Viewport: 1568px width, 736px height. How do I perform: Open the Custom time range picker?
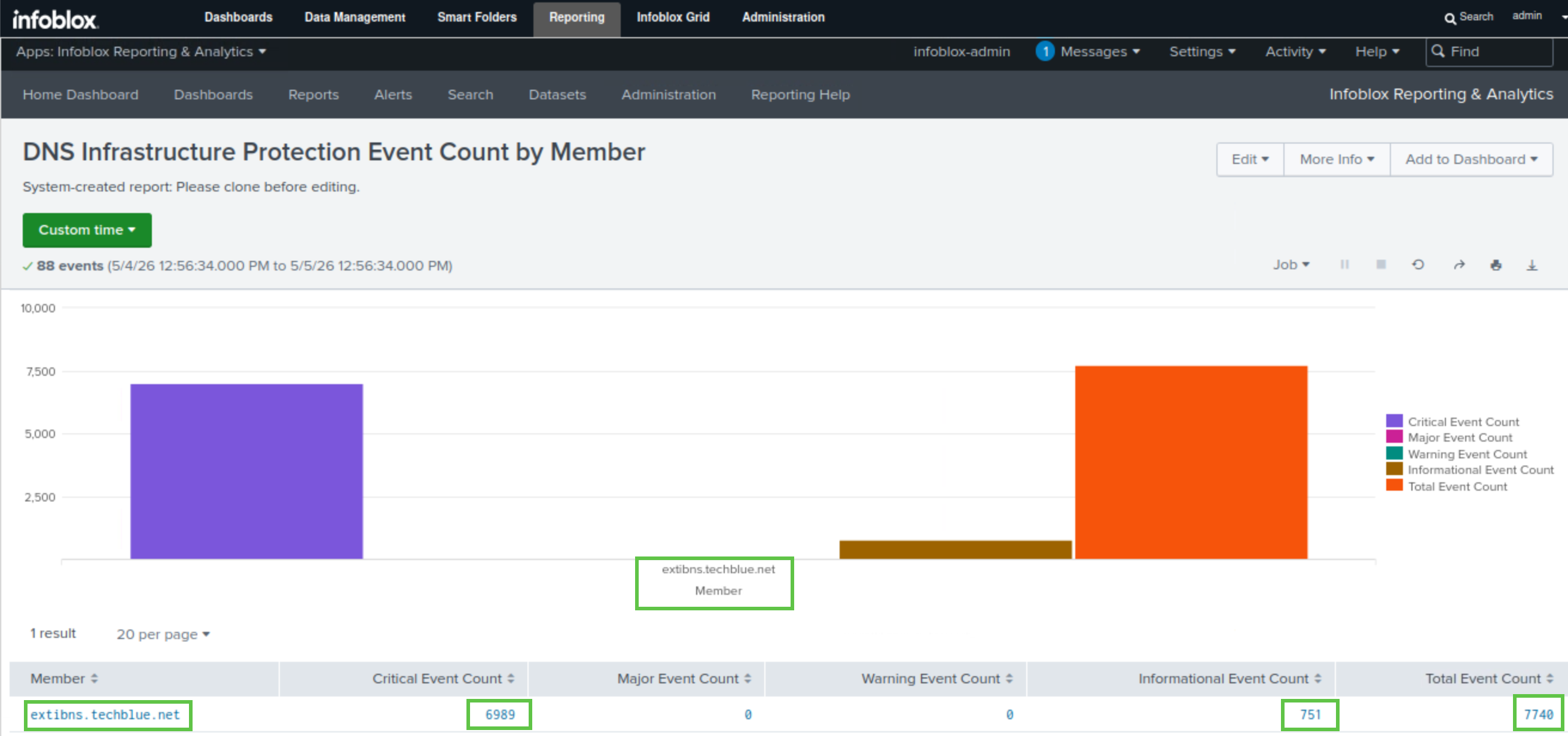click(87, 230)
